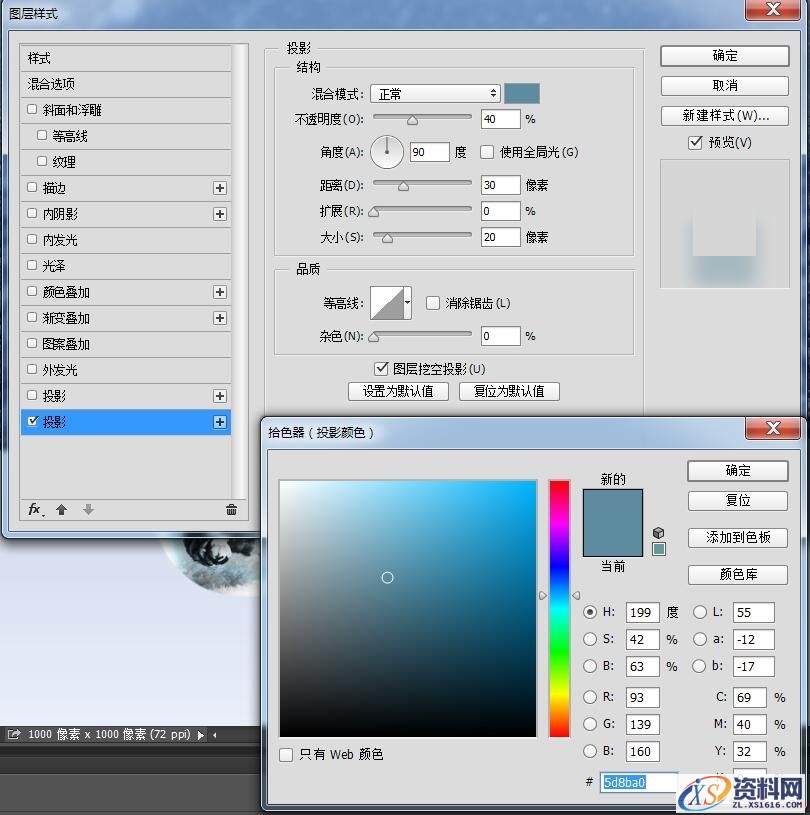Toggle the 使用全局光 checkbox
This screenshot has width=810, height=815.
point(488,151)
